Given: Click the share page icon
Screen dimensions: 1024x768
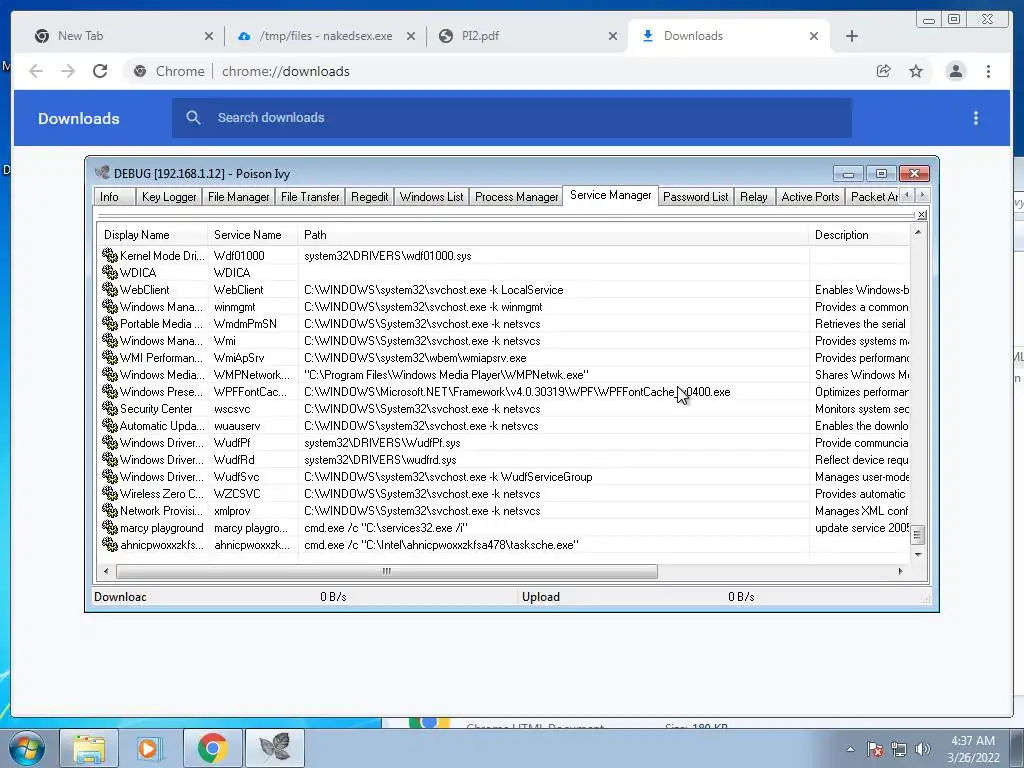Looking at the screenshot, I should (884, 71).
